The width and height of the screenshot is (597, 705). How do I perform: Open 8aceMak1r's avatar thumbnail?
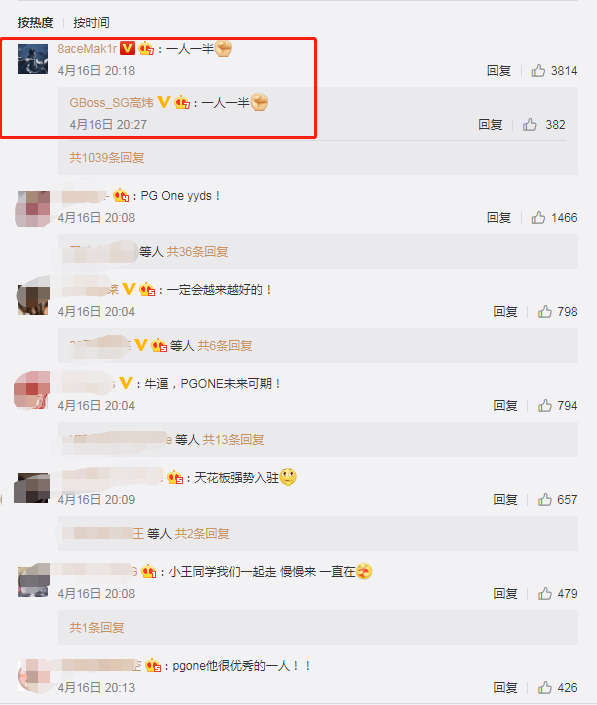tap(33, 59)
